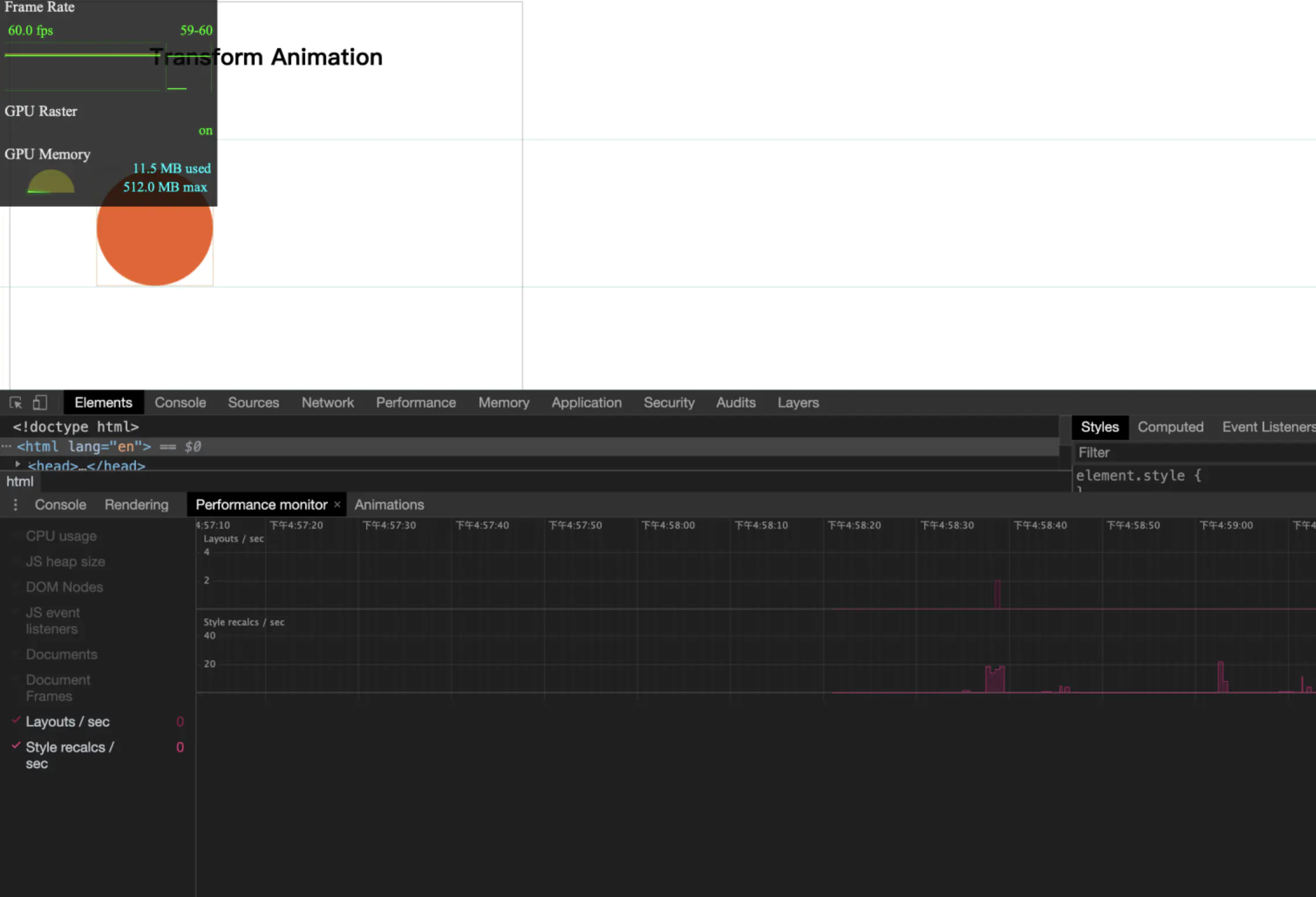Disable the Style recalcs / sec metric
Image resolution: width=1316 pixels, height=897 pixels.
[16, 745]
